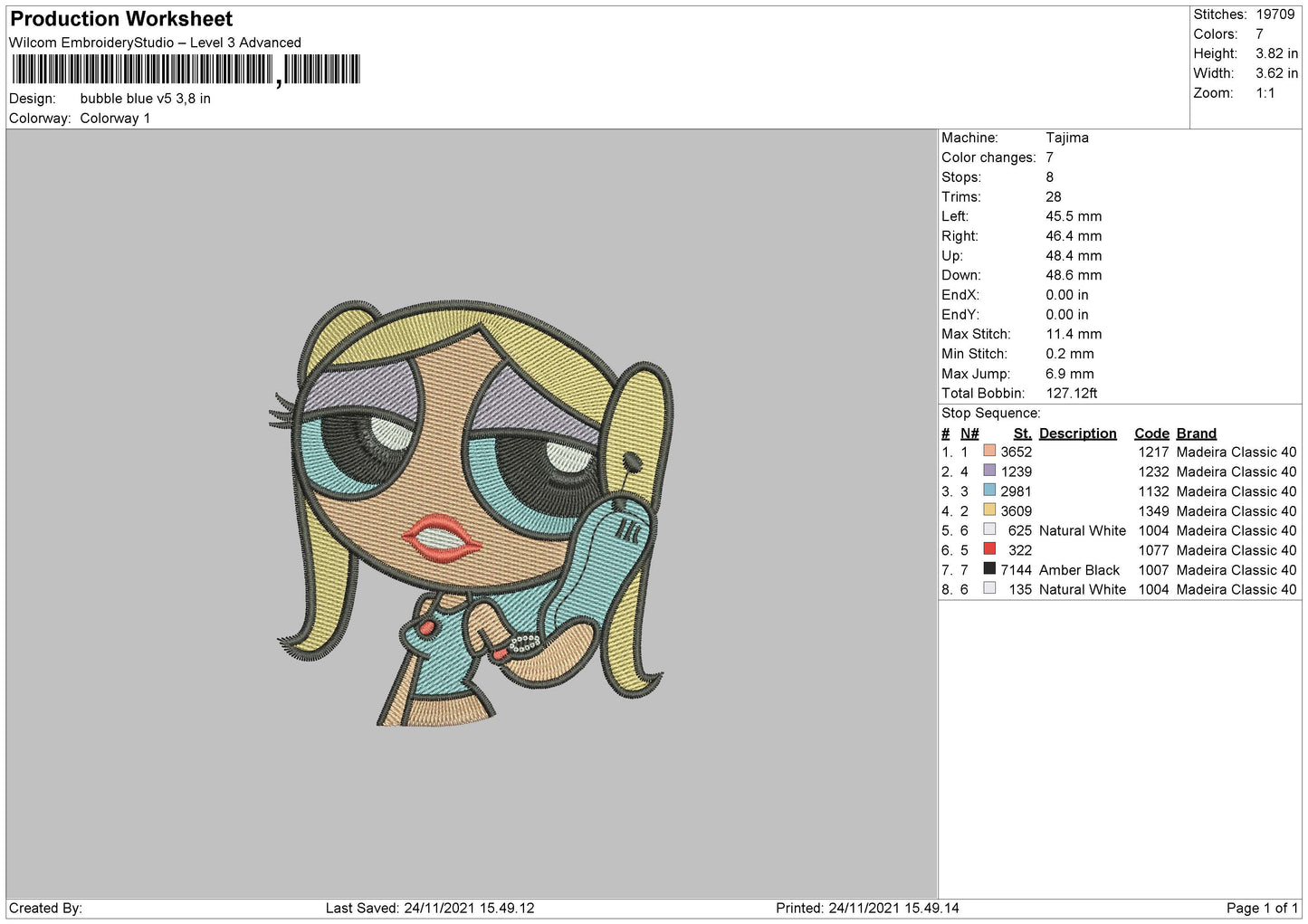Click the Stitches count 19709
This screenshot has width=1308, height=924.
coord(1275,14)
